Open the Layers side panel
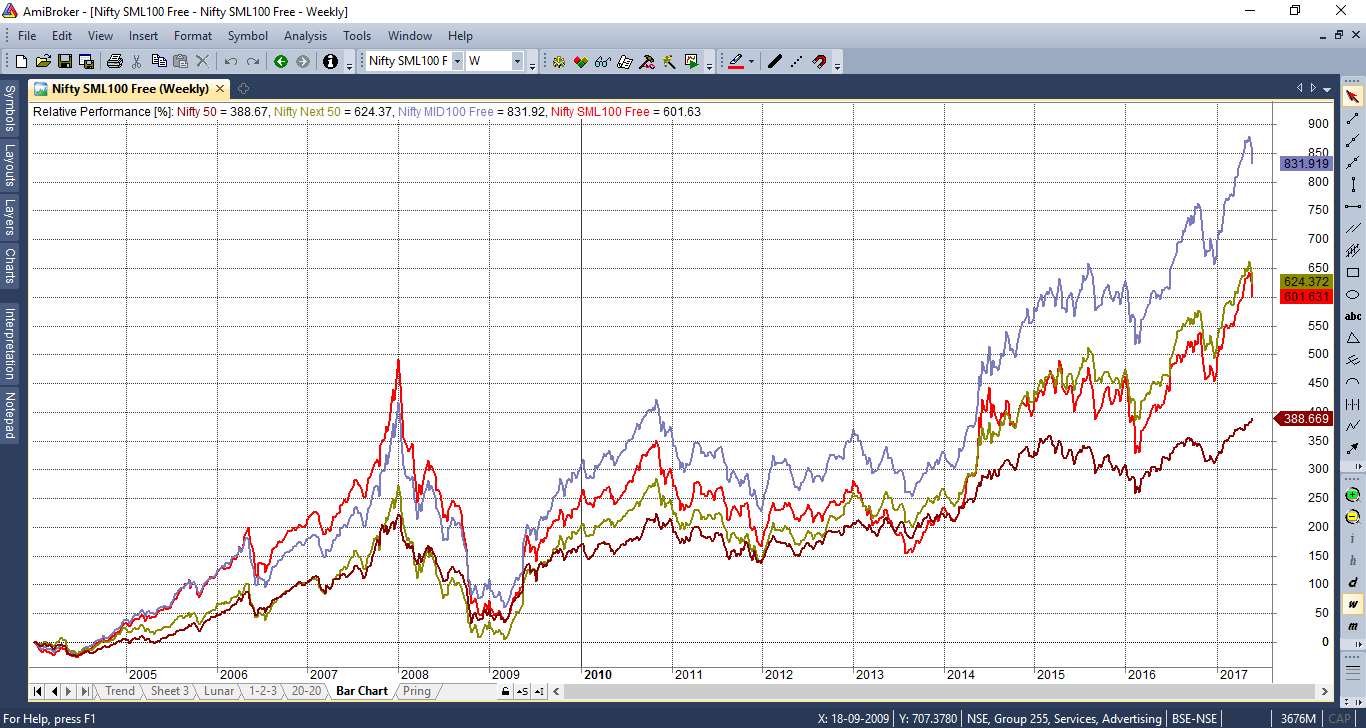The width and height of the screenshot is (1366, 728). pyautogui.click(x=9, y=217)
